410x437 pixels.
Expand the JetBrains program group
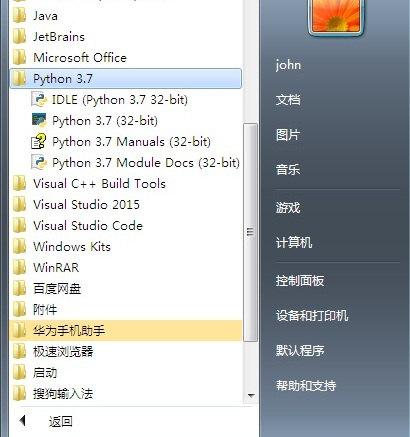(x=59, y=37)
